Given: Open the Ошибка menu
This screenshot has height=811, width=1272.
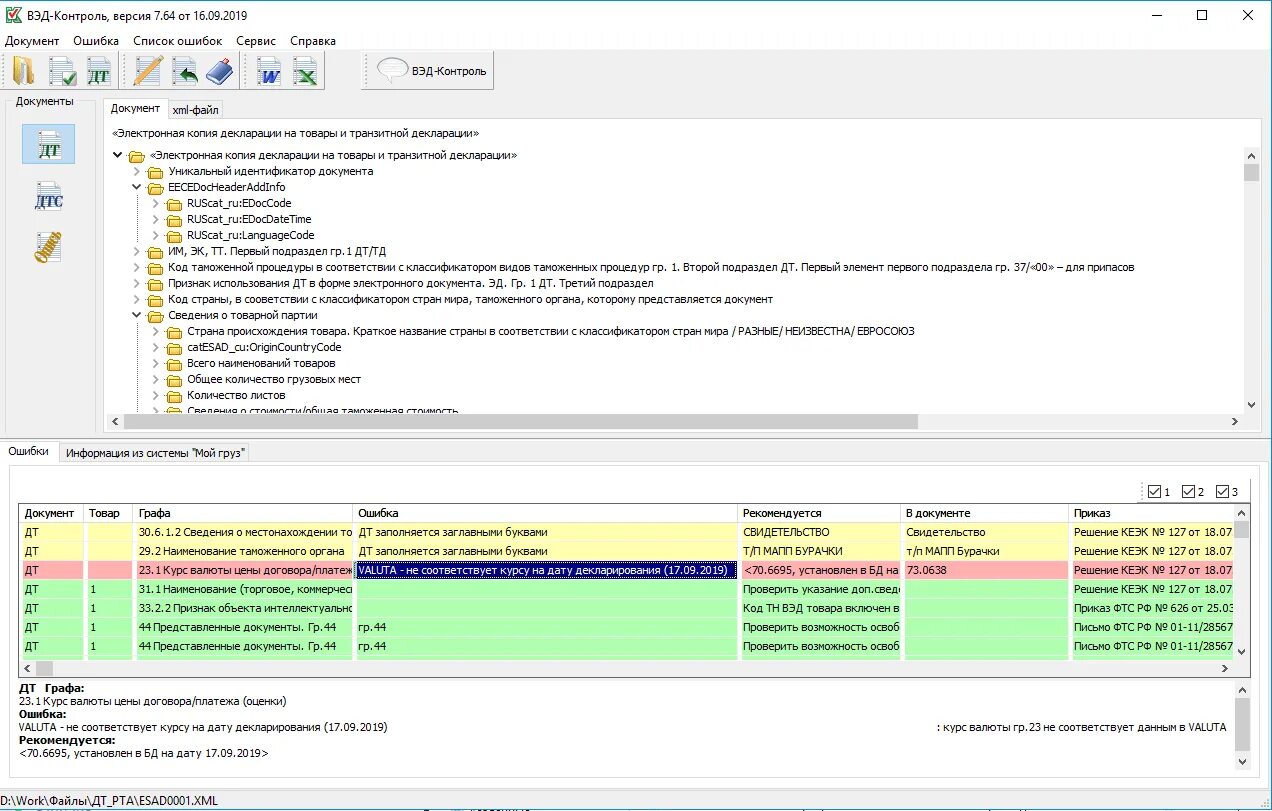Looking at the screenshot, I should point(96,41).
